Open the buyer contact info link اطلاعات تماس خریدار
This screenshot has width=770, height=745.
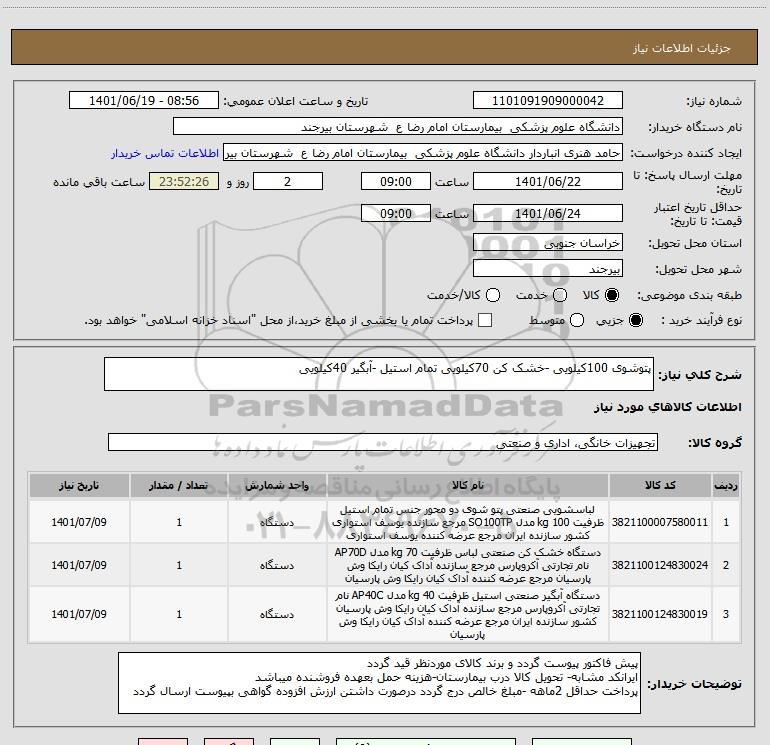(x=165, y=153)
